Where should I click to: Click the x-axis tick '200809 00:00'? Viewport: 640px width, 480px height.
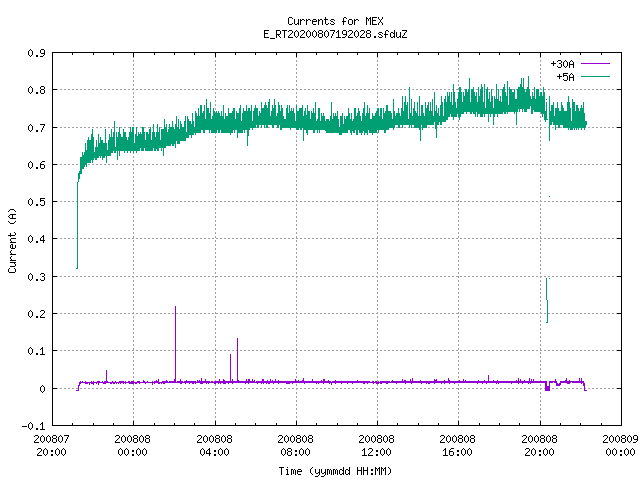620,445
